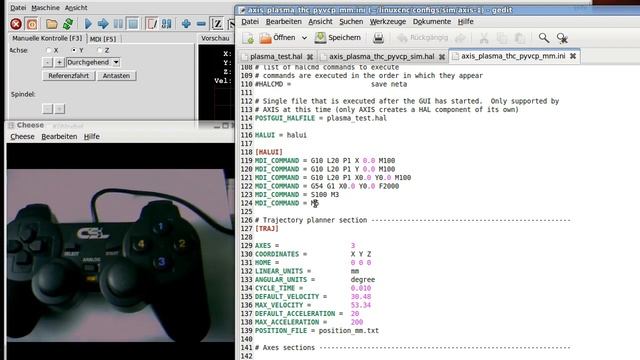Cut selection with the scissors icon in gedit
This screenshot has width=640, height=360.
pyautogui.click(x=484, y=38)
